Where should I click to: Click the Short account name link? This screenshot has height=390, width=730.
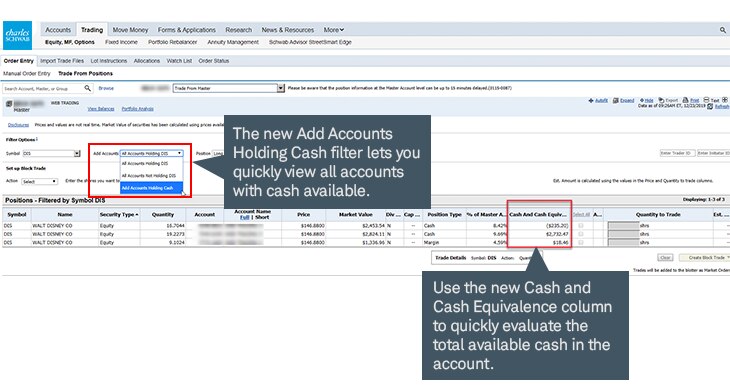click(x=262, y=217)
